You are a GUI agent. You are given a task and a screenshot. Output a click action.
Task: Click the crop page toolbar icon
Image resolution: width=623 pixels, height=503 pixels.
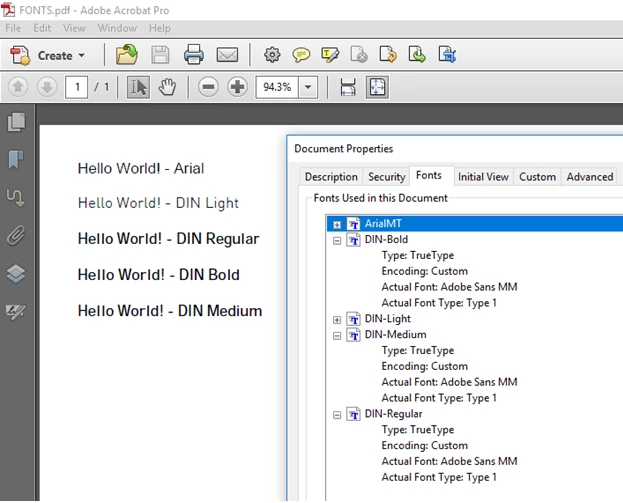(447, 54)
